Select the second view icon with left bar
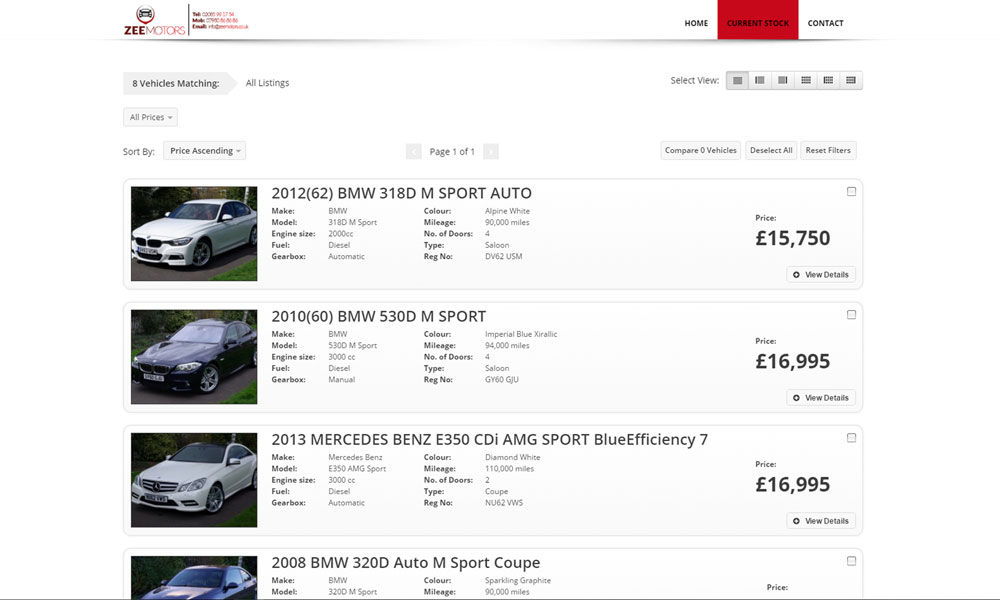 [760, 80]
